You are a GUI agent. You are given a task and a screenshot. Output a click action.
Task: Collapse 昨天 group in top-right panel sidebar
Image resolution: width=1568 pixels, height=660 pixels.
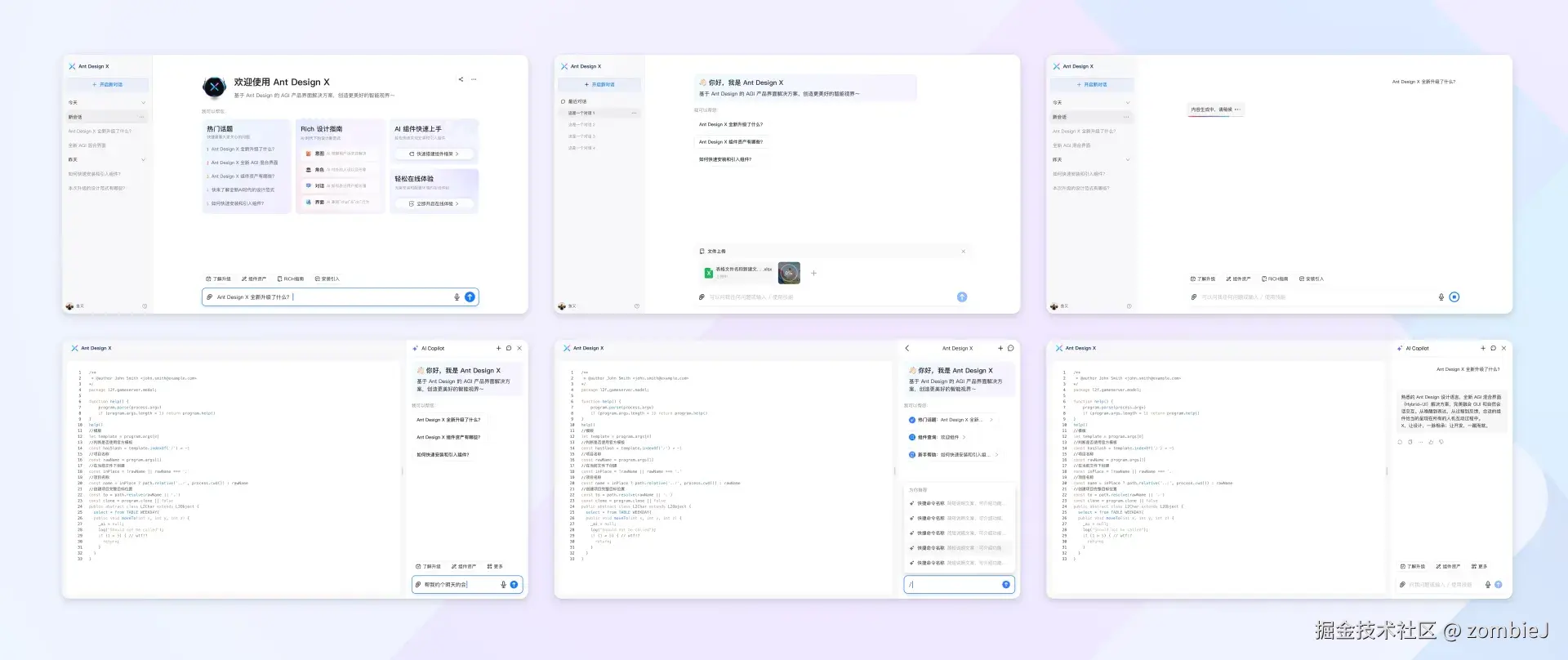click(x=1128, y=160)
